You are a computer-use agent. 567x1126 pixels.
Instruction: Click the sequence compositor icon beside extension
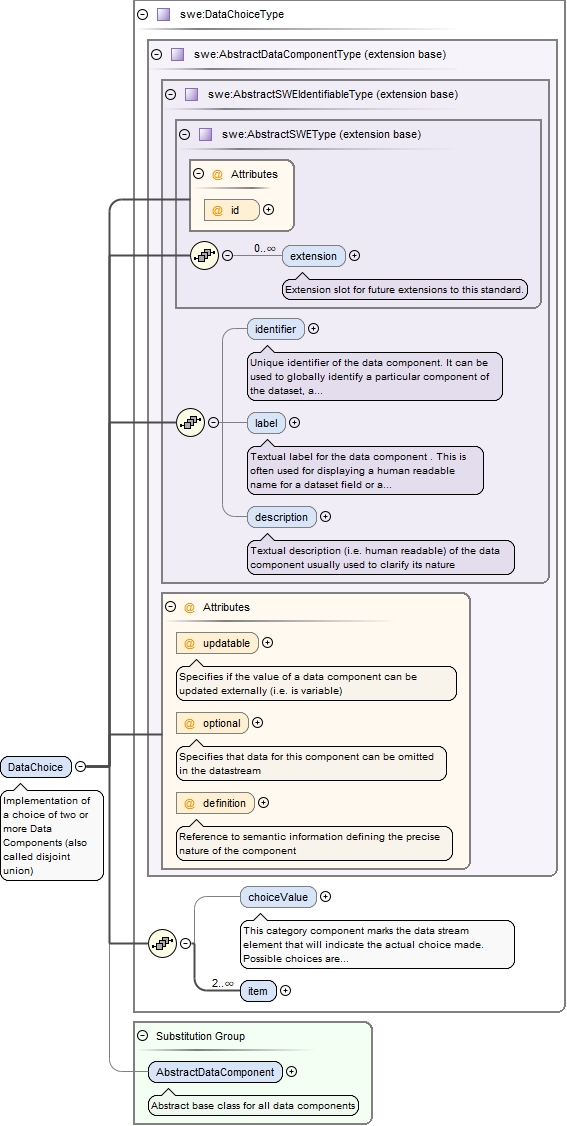point(205,255)
